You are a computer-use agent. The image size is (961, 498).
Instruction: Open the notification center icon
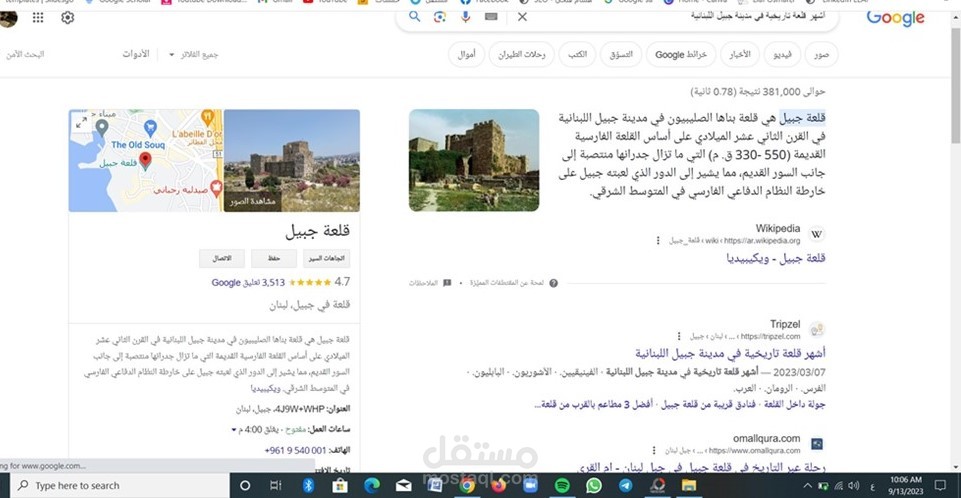point(940,486)
